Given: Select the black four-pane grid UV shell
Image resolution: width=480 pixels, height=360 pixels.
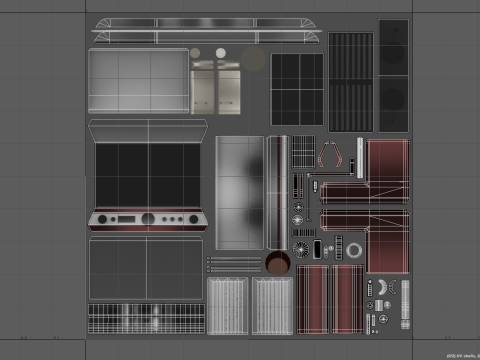Looking at the screenshot, I should click(x=297, y=89).
